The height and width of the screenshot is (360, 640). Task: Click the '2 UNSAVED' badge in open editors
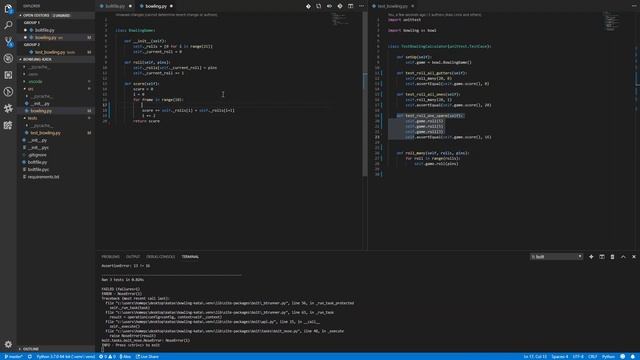pyautogui.click(x=61, y=16)
